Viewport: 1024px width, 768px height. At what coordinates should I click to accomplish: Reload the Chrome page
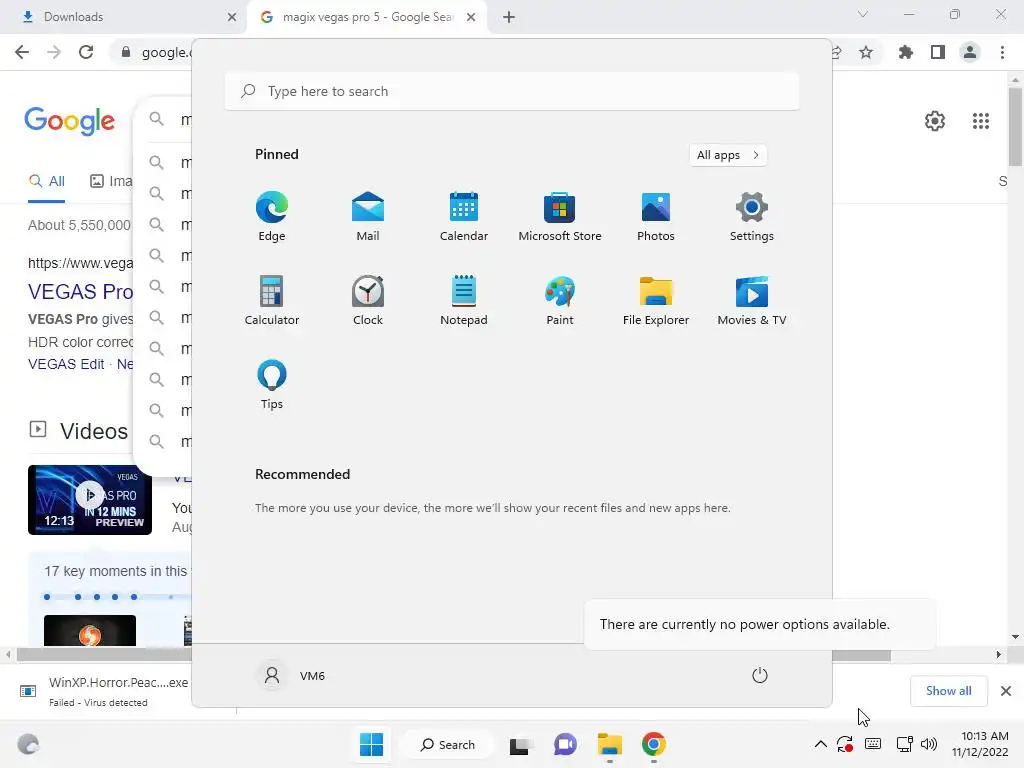point(86,52)
